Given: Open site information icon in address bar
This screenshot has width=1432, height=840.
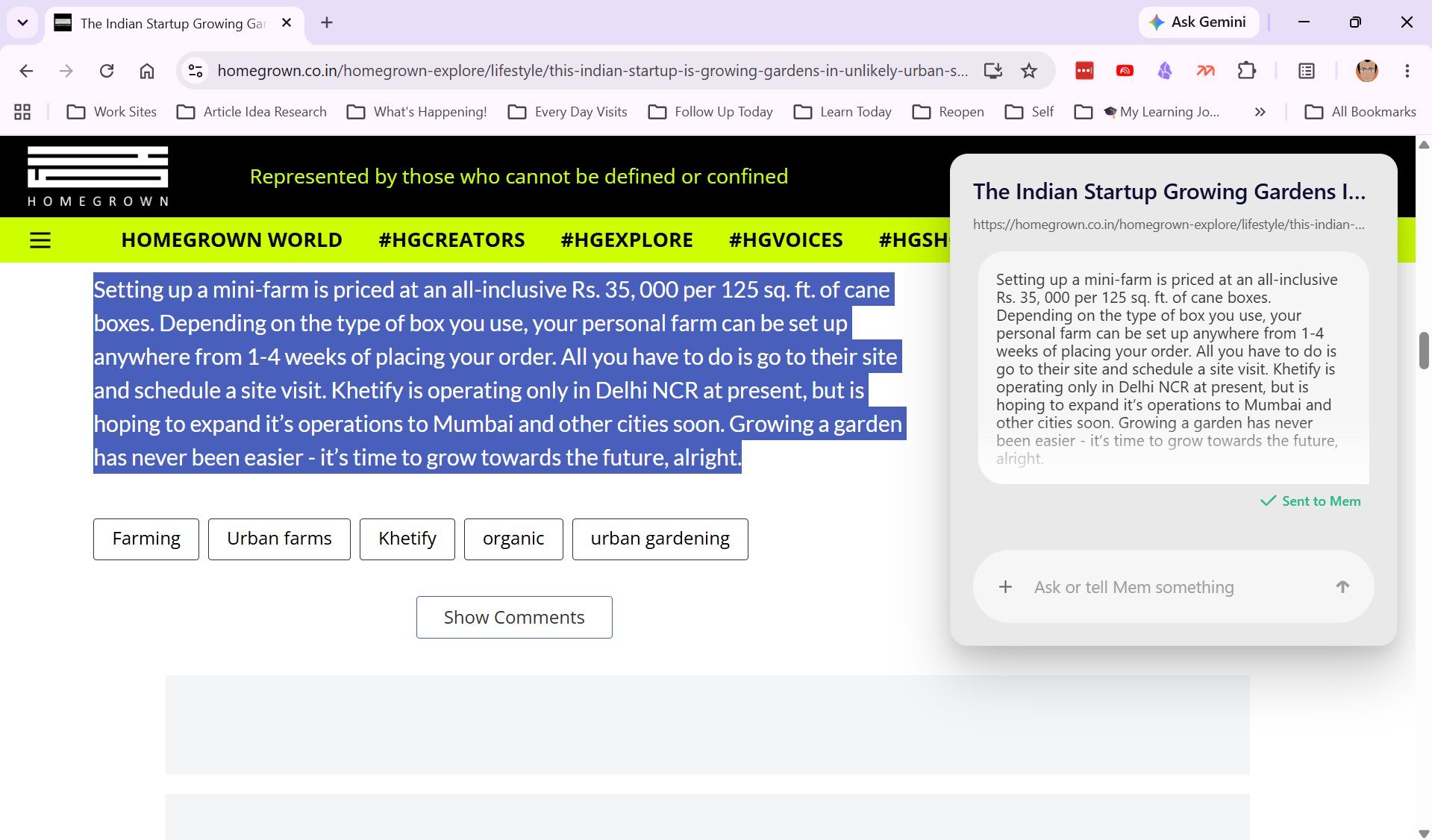Looking at the screenshot, I should [196, 71].
